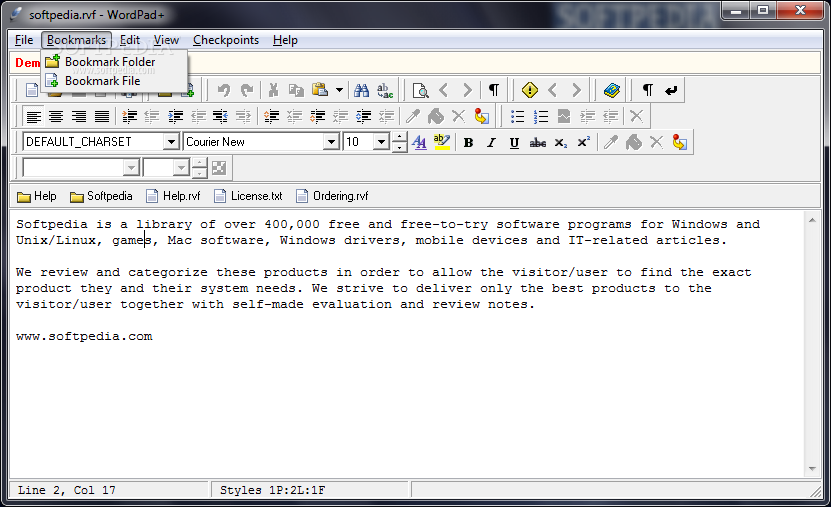The width and height of the screenshot is (831, 507).
Task: Click style-apply arrow icon in font toolbar
Action: 679,142
